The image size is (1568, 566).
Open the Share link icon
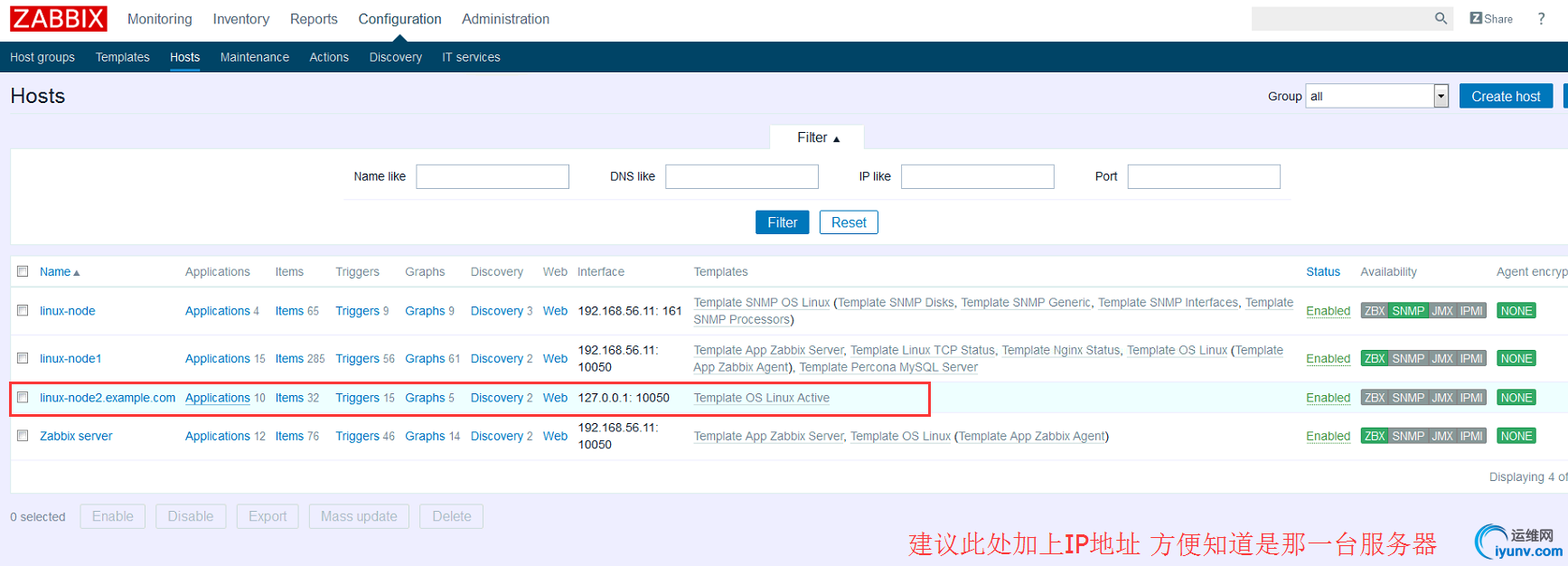1491,19
